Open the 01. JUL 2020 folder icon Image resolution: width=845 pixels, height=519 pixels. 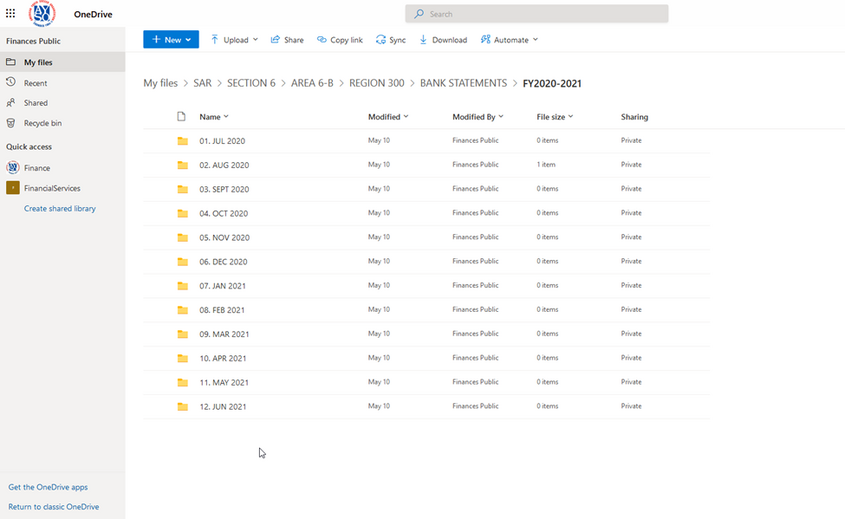coord(182,141)
